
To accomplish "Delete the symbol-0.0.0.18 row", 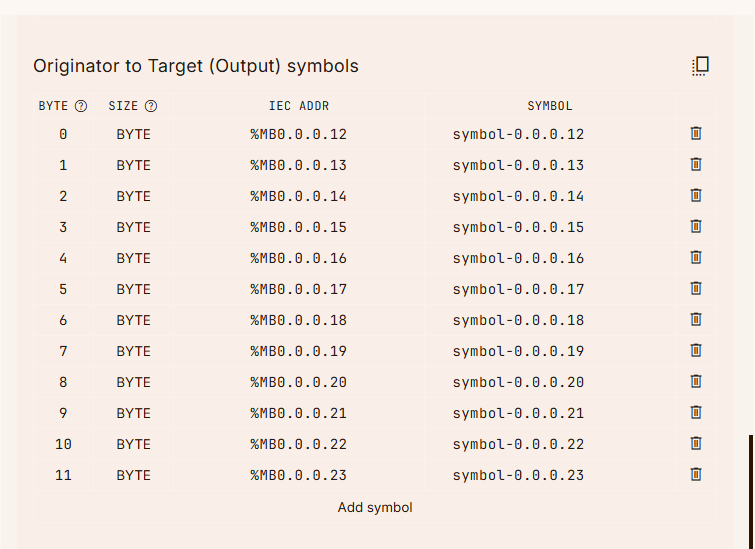I will pyautogui.click(x=696, y=319).
